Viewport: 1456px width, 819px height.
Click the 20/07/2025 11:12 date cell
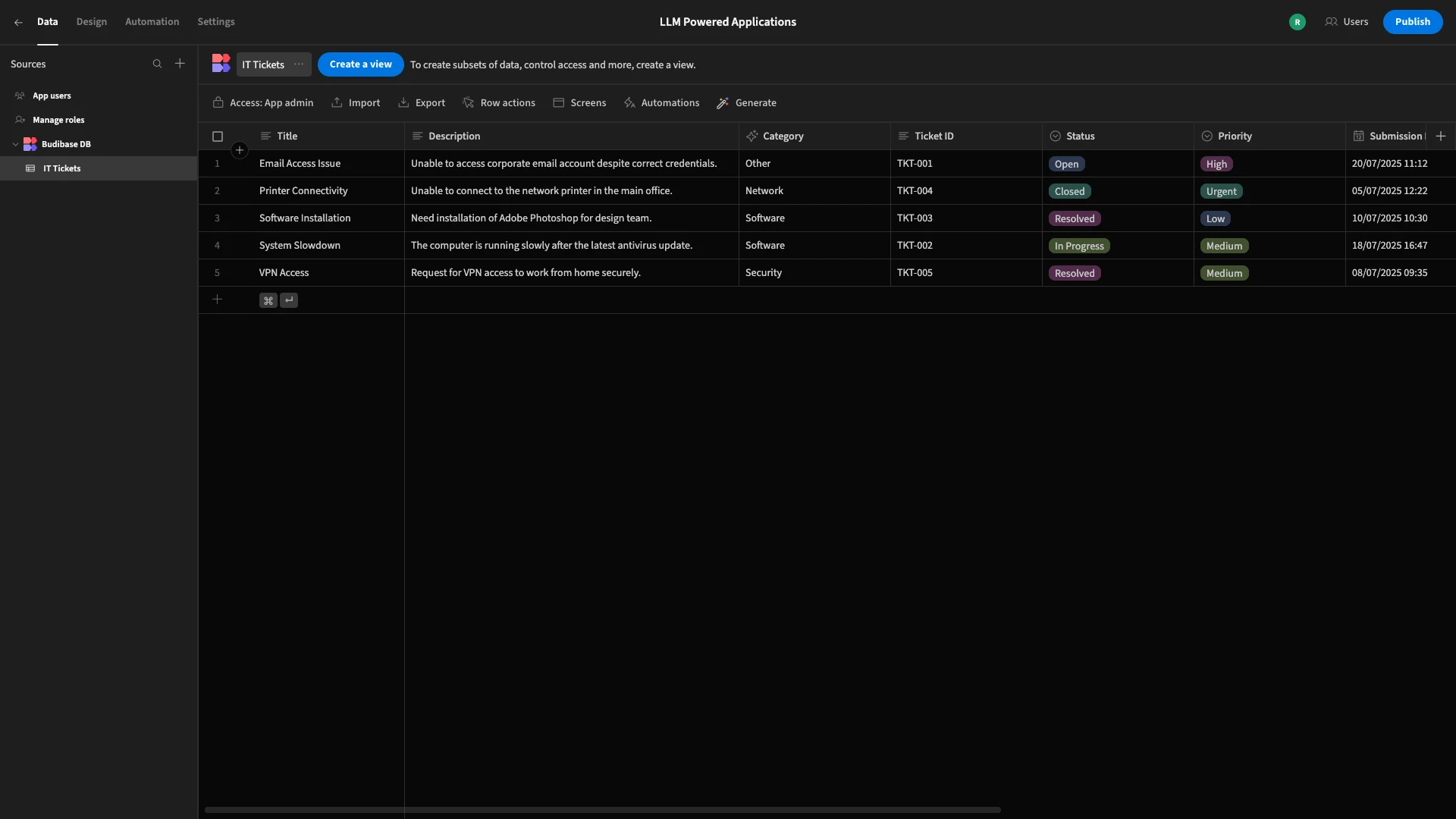point(1401,164)
